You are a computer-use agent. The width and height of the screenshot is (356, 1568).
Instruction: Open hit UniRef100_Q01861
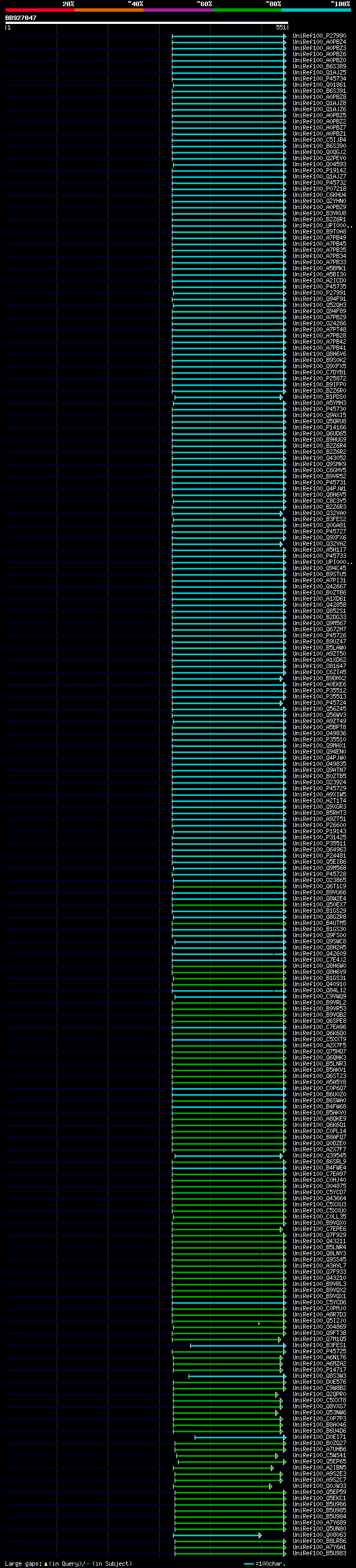click(319, 85)
